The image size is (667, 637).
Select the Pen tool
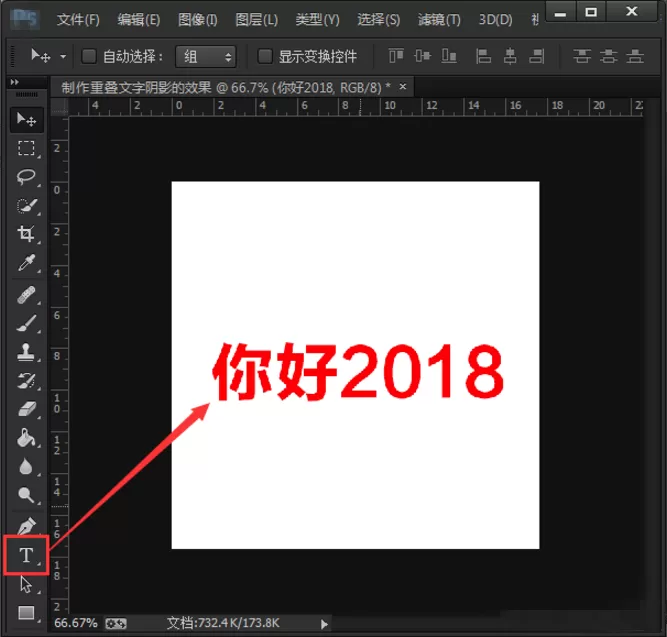click(26, 526)
